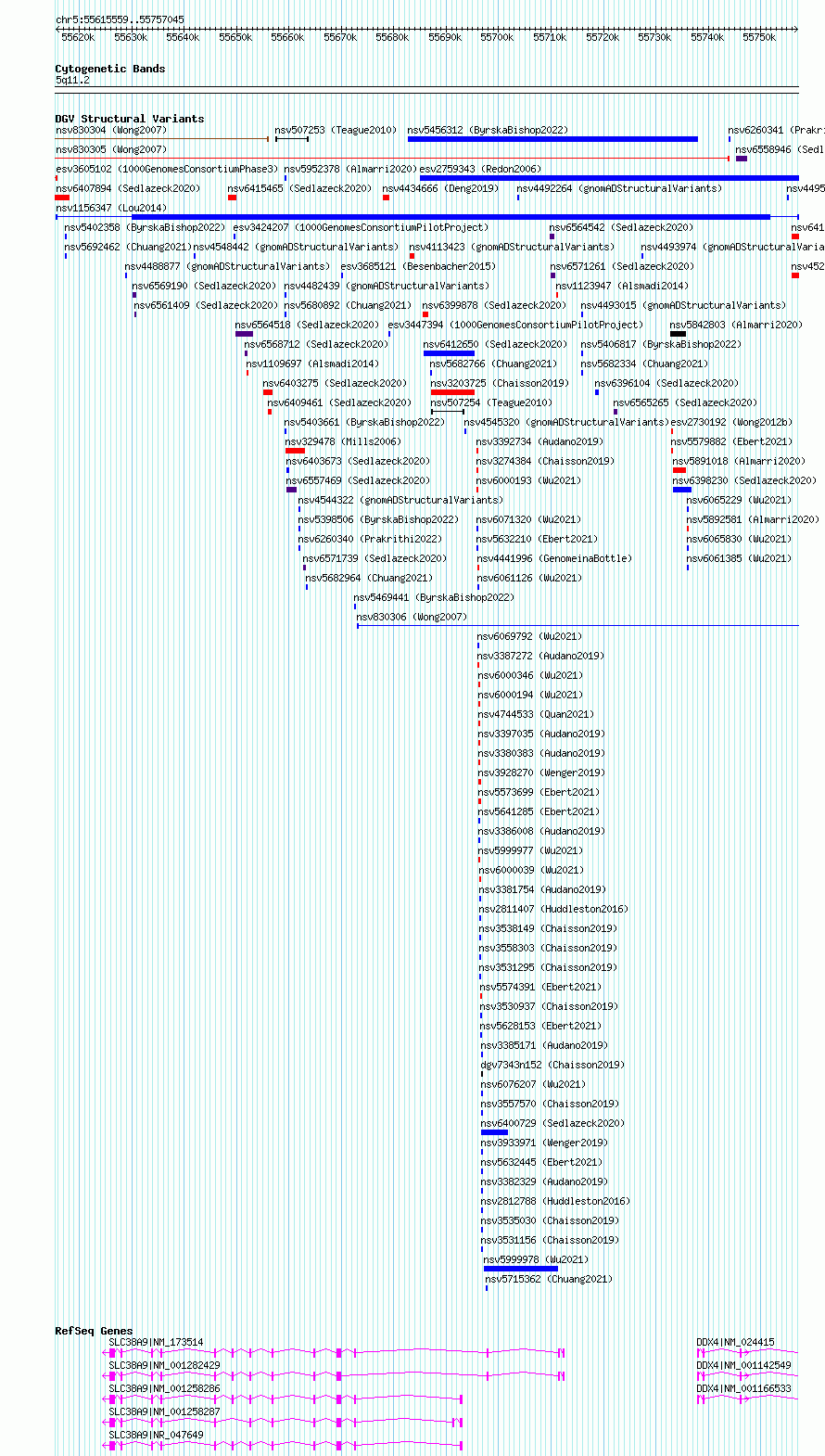This screenshot has height=1456, width=825.
Task: Open the nsv5999978 (Wu2021) variant
Action: pos(537,1259)
